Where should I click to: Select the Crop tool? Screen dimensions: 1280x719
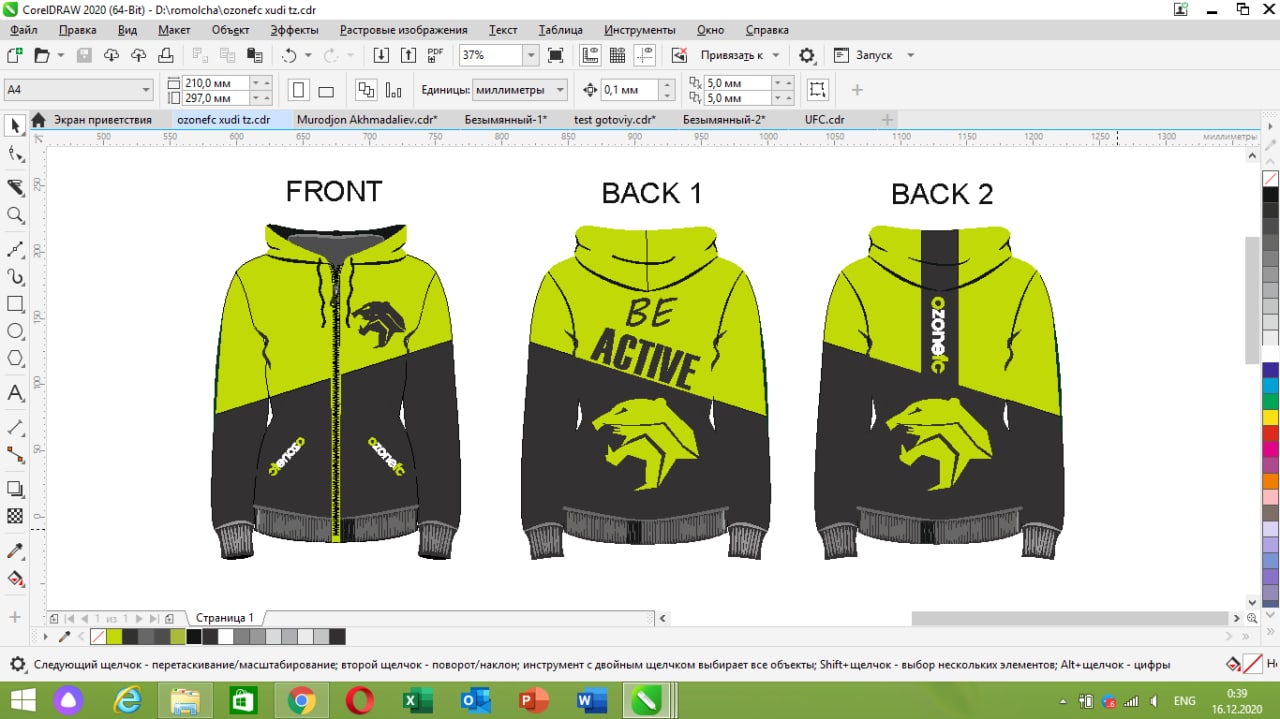pos(15,187)
